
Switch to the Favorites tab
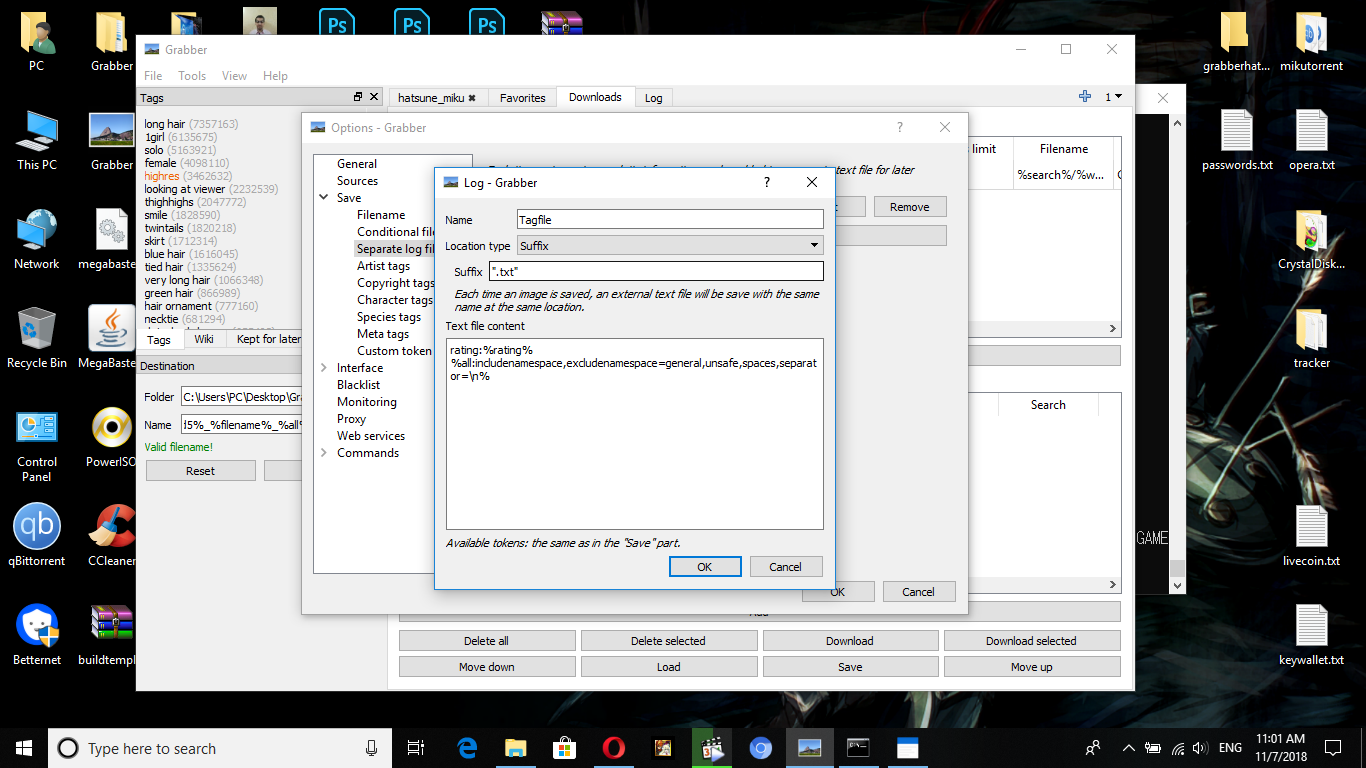[523, 98]
